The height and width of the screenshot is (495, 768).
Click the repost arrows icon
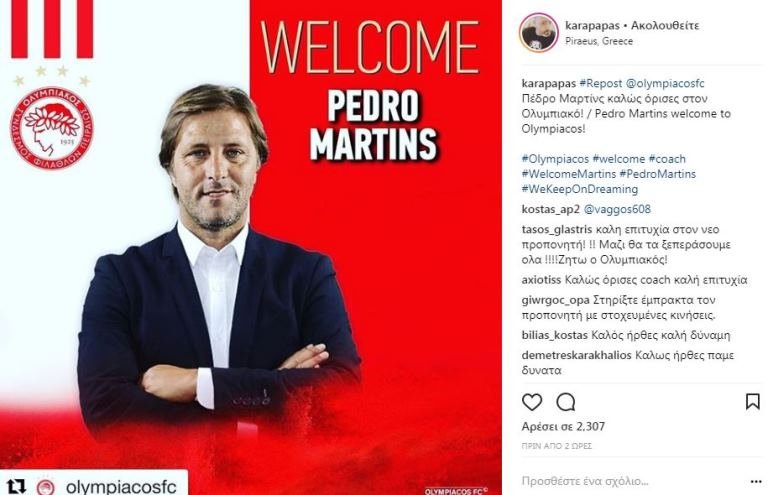click(16, 486)
